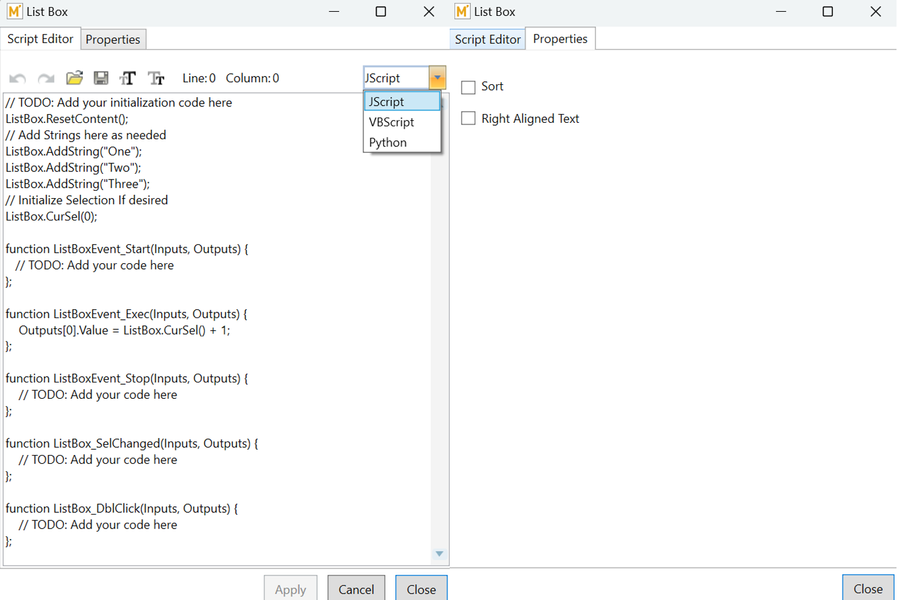Increase font size with the larger T icon
Viewport: 900px width, 600px height.
[128, 78]
